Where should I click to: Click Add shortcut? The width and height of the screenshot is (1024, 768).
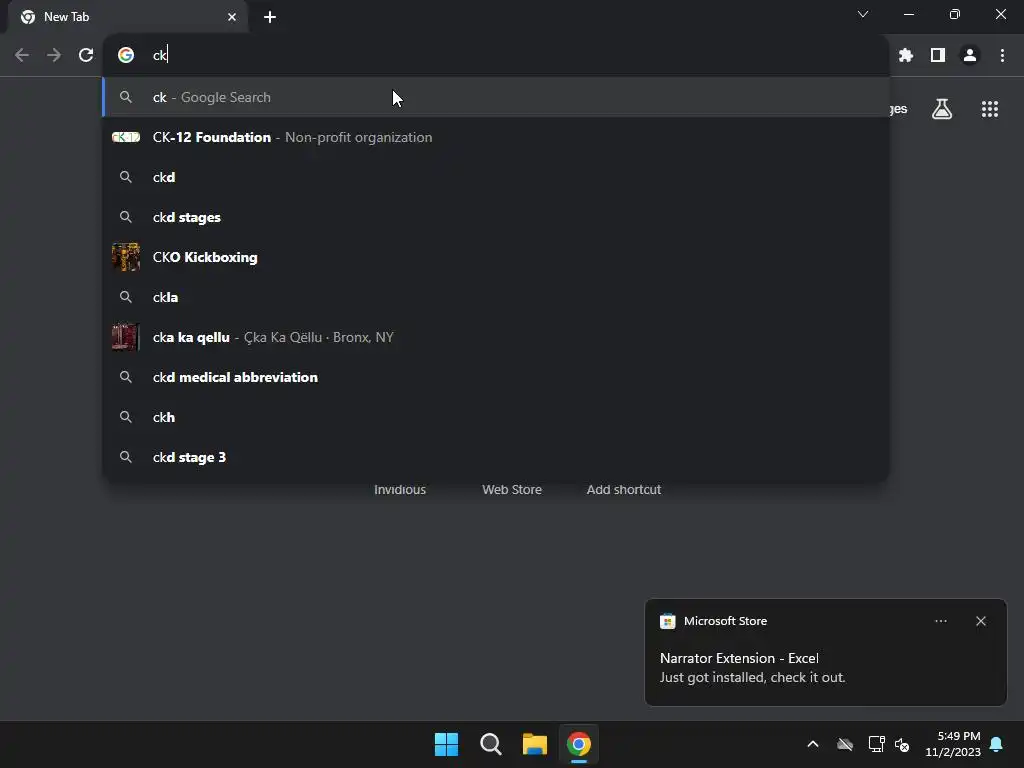624,490
